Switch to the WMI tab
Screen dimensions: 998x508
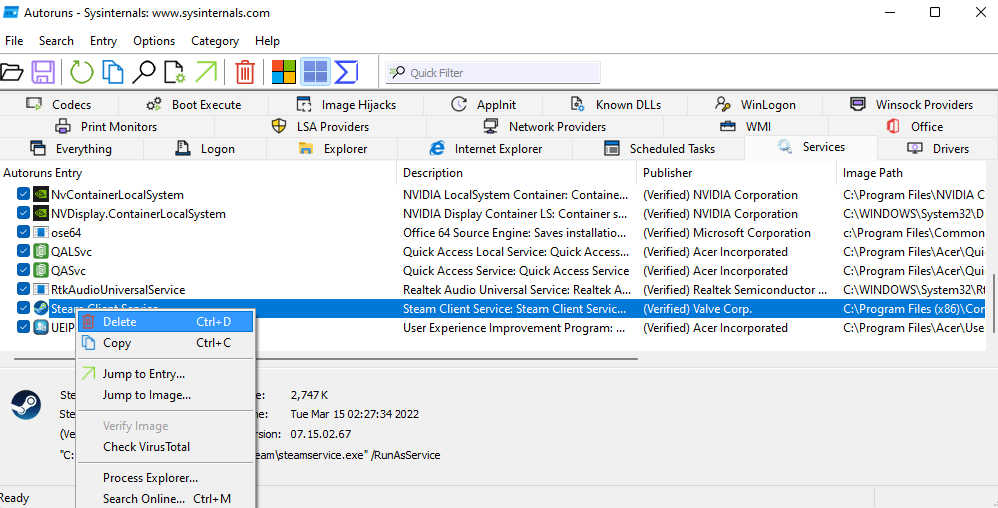[745, 127]
